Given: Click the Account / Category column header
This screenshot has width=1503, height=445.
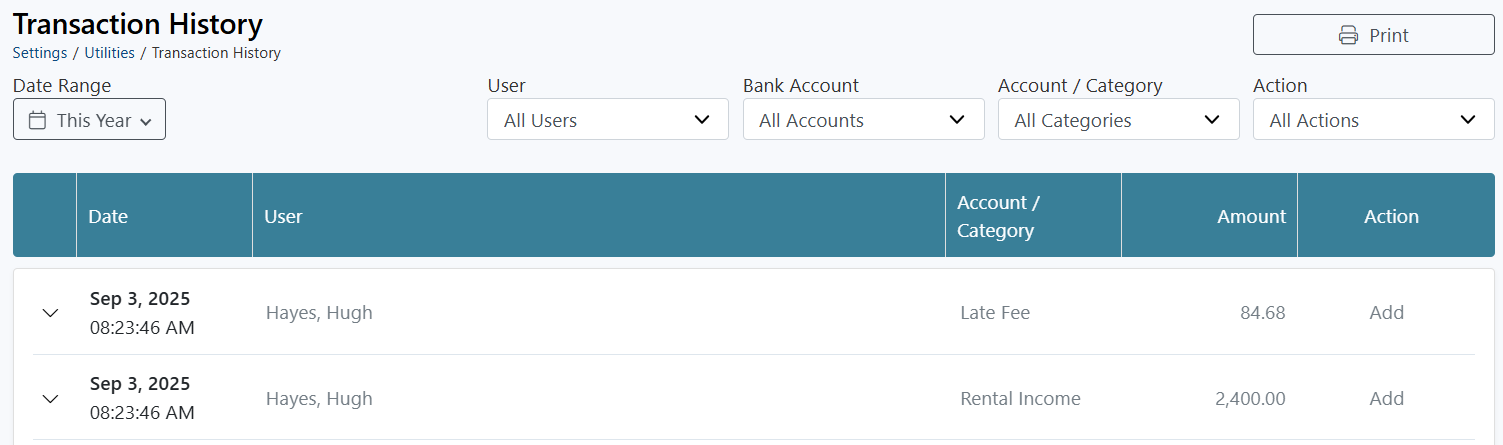Looking at the screenshot, I should click(998, 216).
